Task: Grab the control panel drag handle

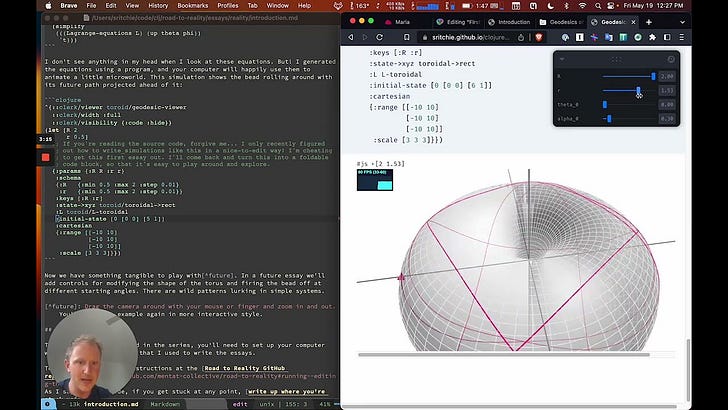Action: tap(616, 59)
